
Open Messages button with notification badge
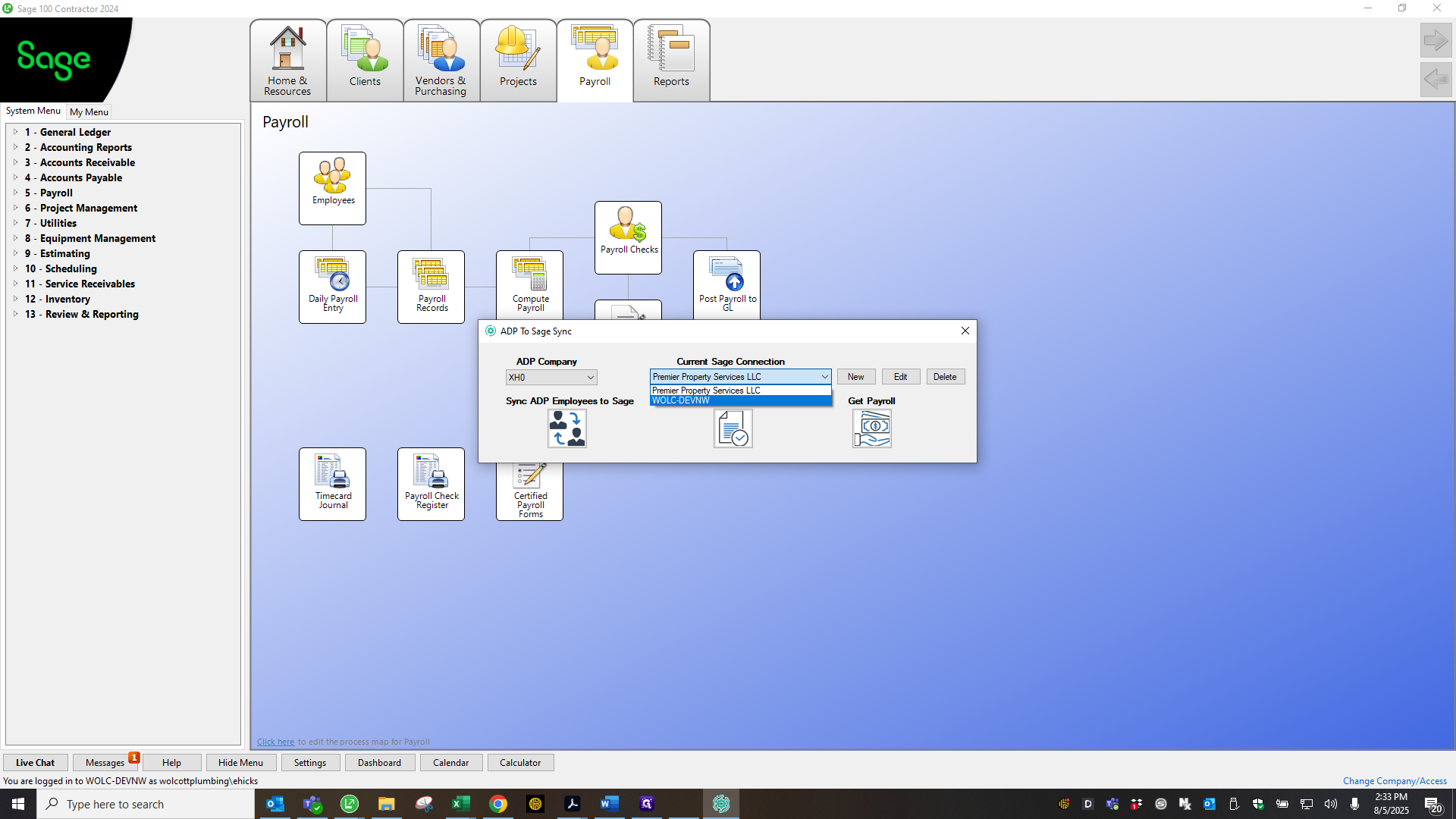click(x=105, y=763)
